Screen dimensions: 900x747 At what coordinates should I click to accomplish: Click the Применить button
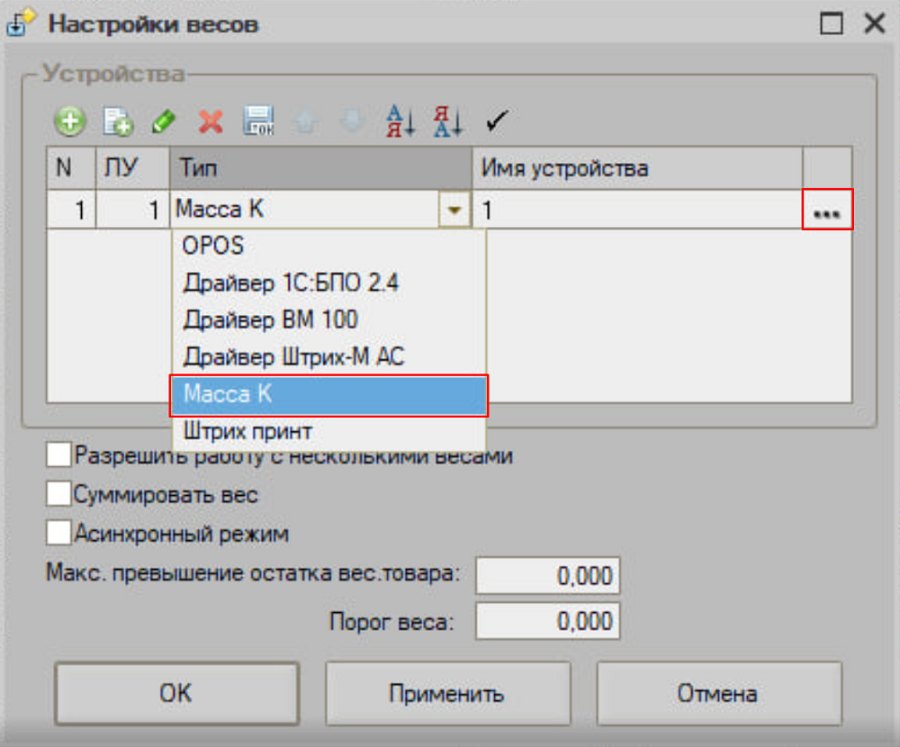point(448,694)
